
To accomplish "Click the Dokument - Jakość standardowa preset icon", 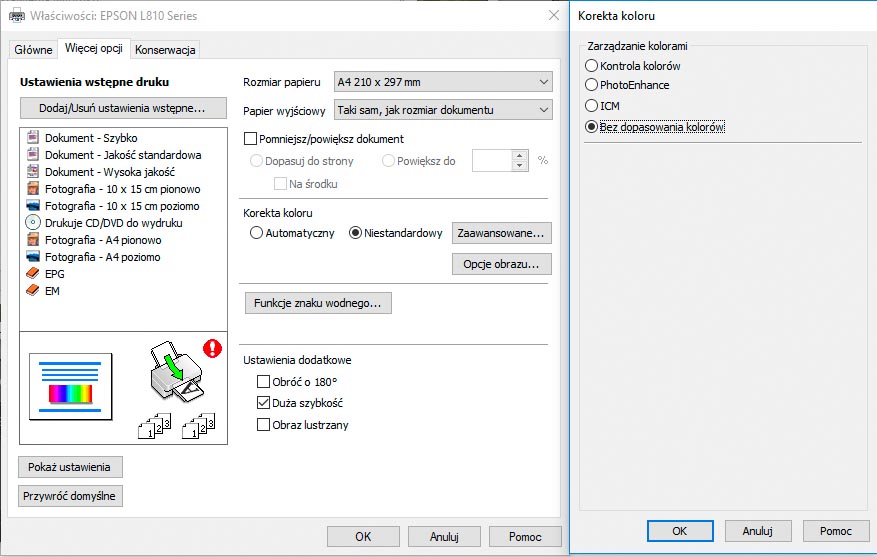I will (33, 154).
